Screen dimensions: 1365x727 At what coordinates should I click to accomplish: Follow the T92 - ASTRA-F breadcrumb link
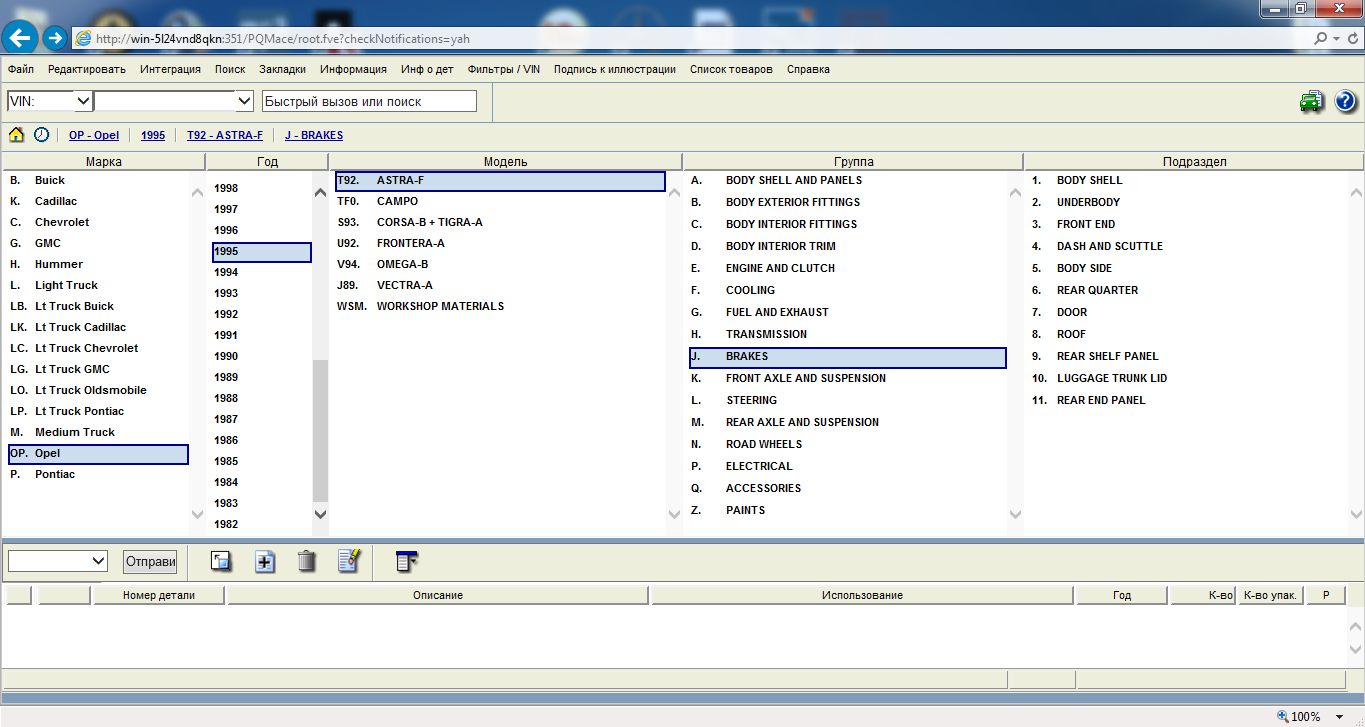click(225, 135)
